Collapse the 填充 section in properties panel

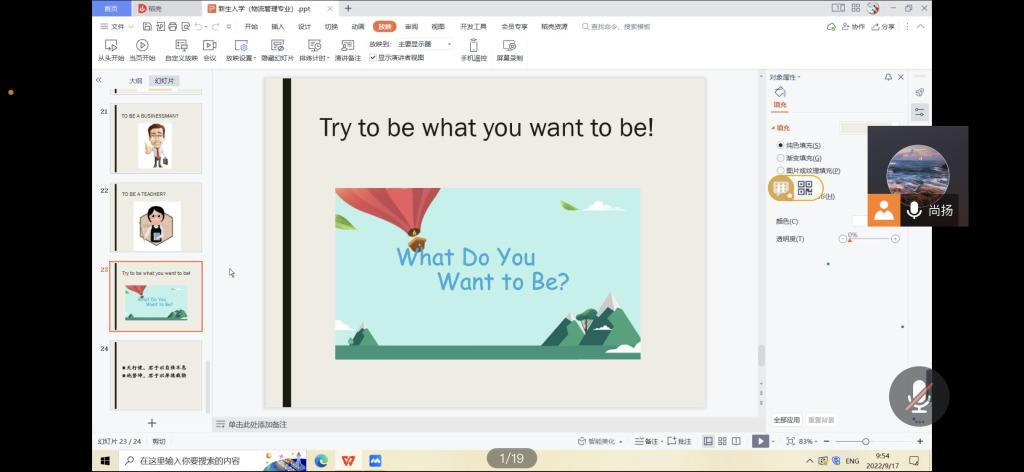click(773, 128)
